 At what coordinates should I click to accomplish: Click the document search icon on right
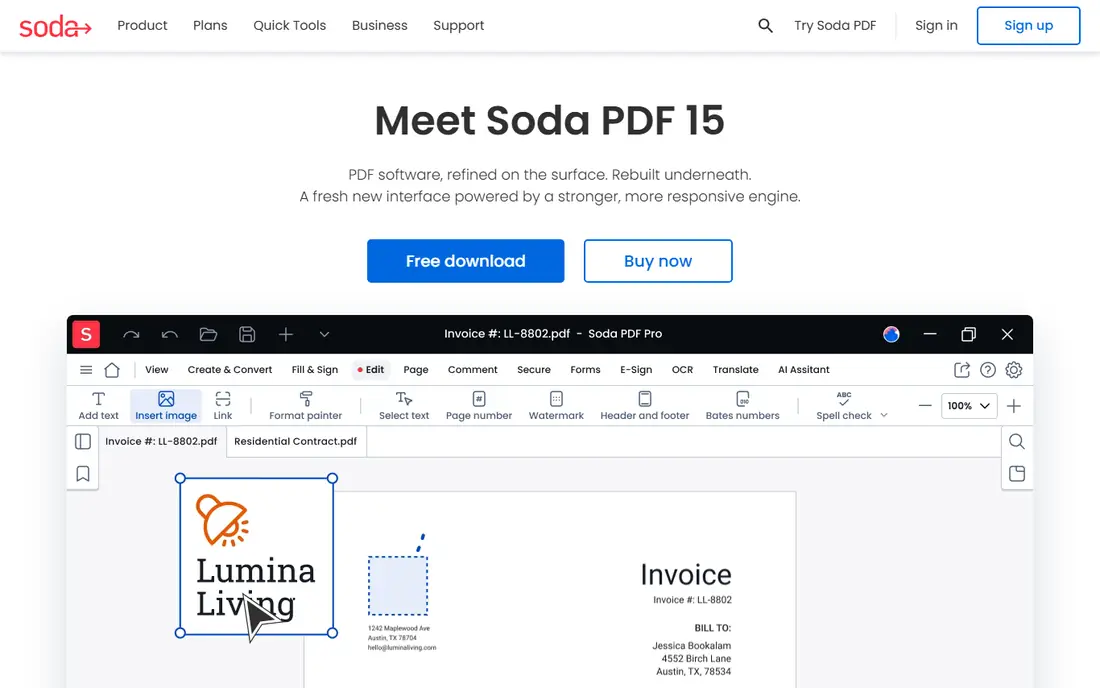tap(1017, 441)
